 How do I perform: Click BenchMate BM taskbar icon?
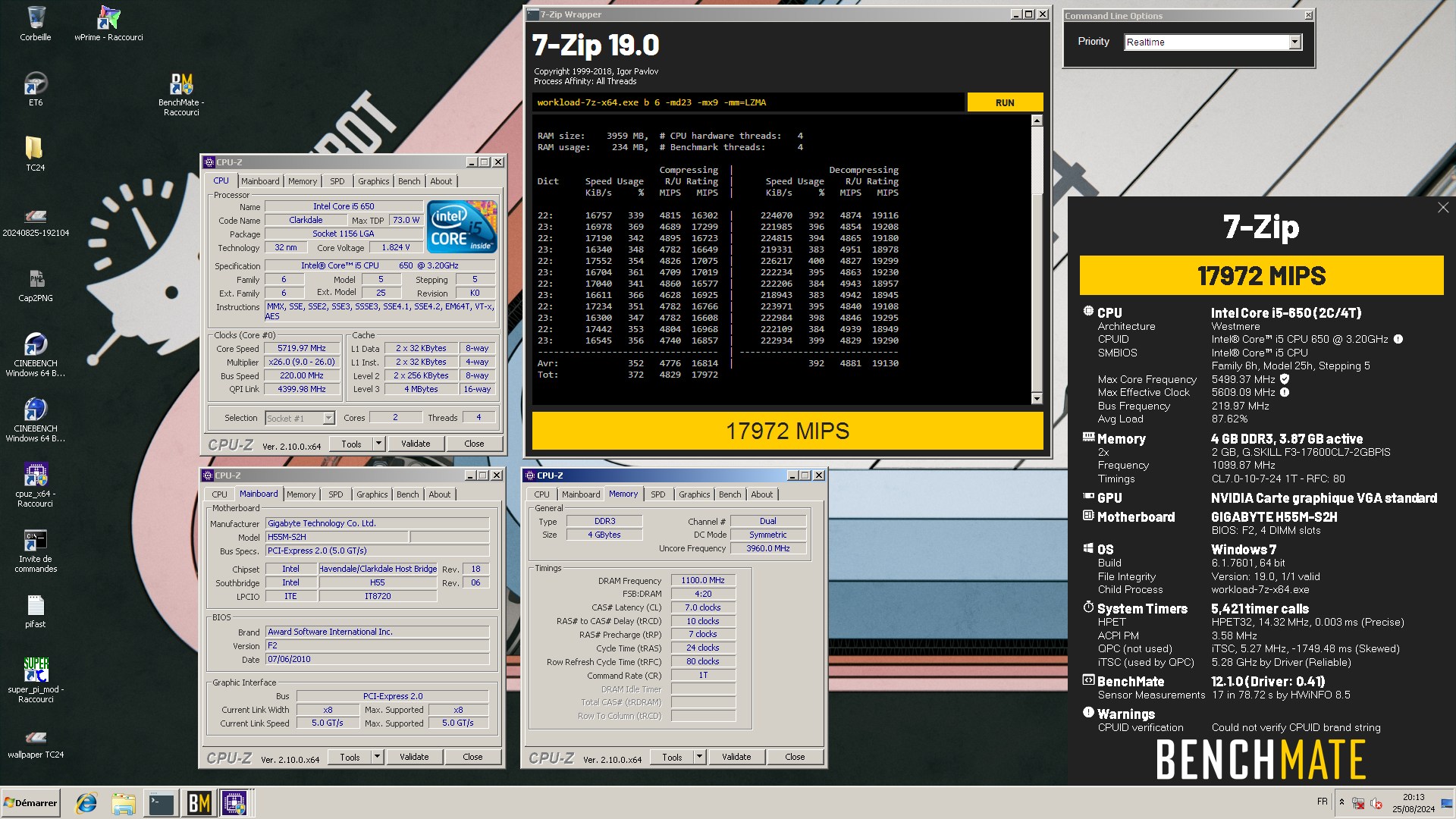click(x=199, y=803)
